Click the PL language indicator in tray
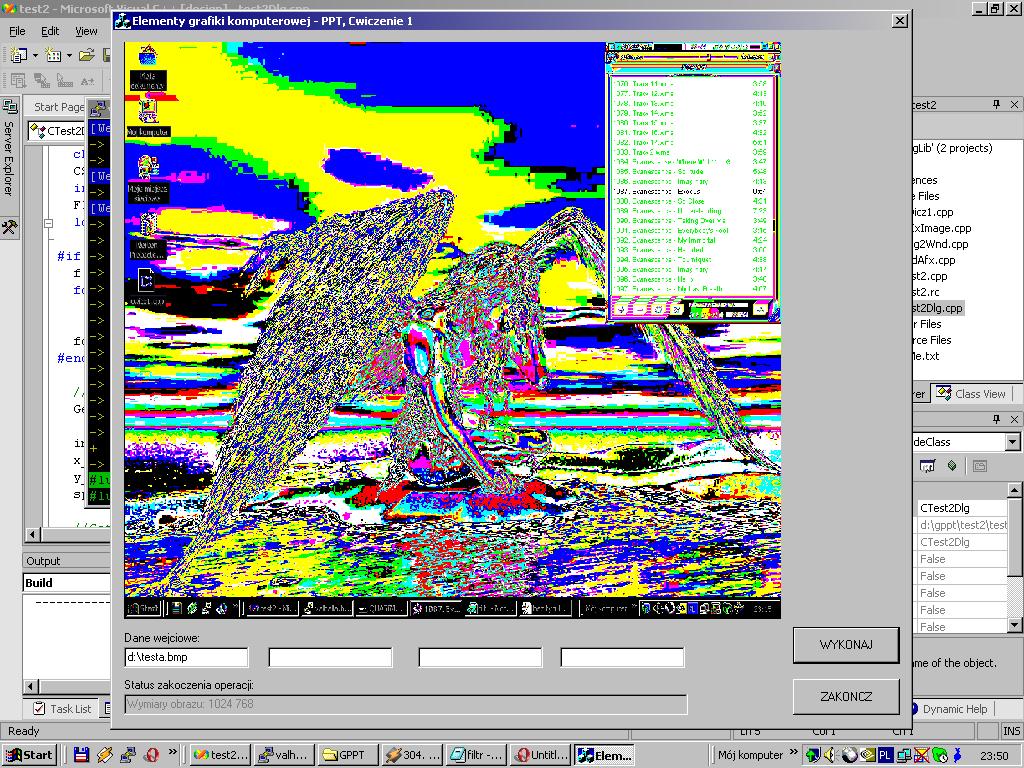Viewport: 1024px width, 768px height. [886, 755]
